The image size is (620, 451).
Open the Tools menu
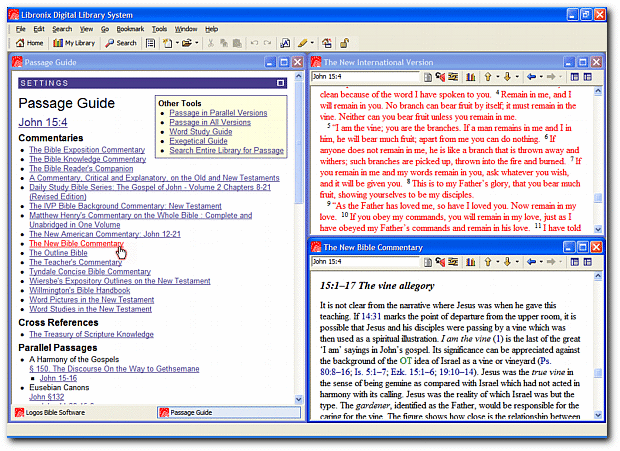(x=159, y=29)
